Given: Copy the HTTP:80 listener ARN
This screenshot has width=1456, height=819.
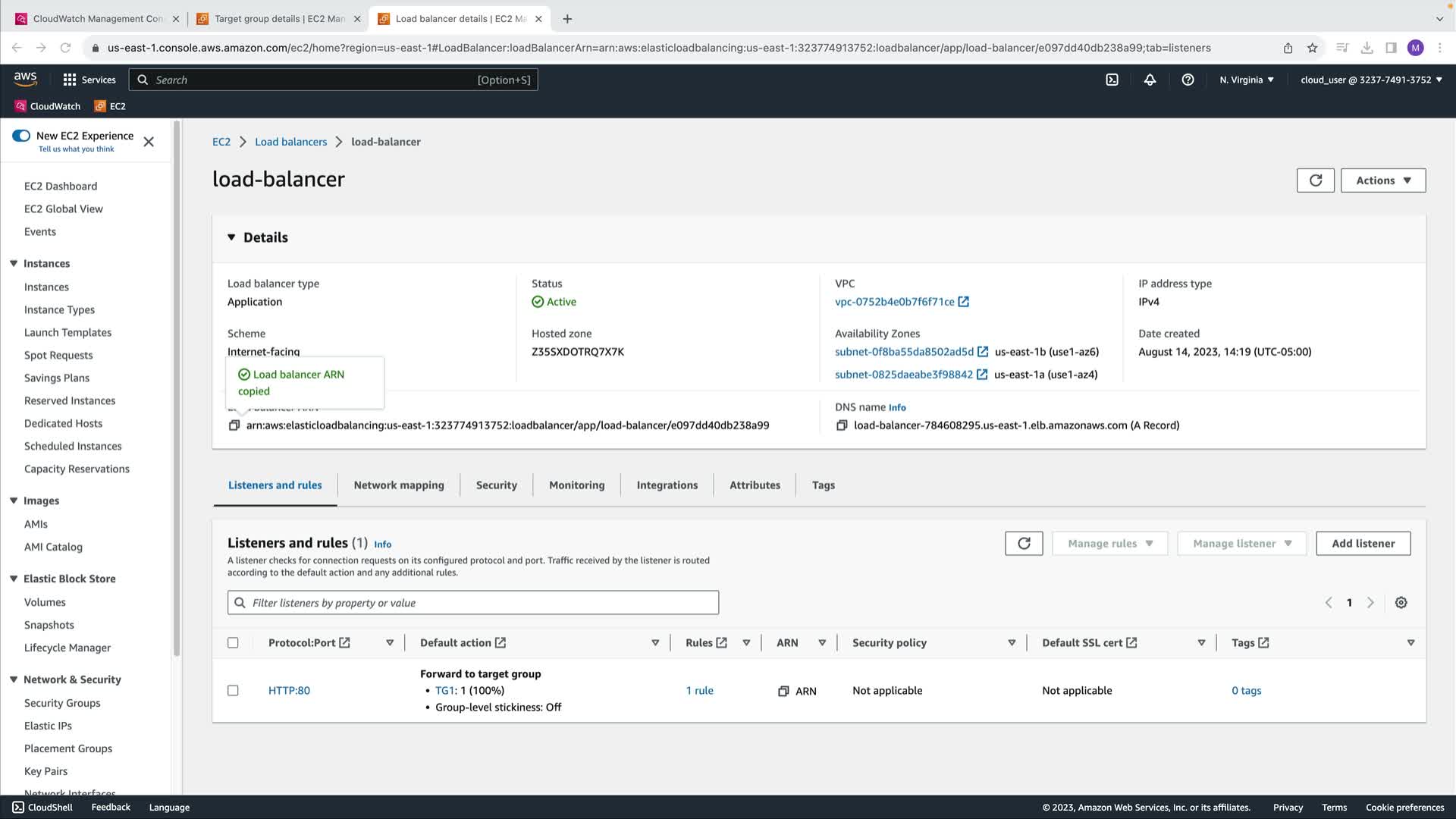Looking at the screenshot, I should click(783, 691).
